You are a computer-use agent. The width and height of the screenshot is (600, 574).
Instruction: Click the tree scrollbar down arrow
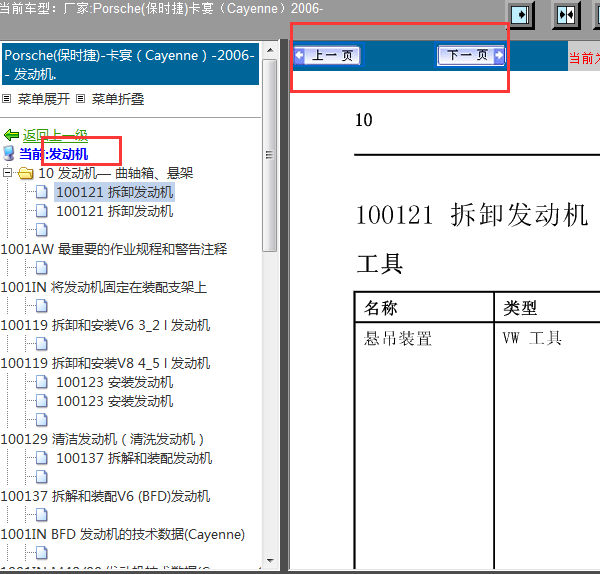(270, 561)
